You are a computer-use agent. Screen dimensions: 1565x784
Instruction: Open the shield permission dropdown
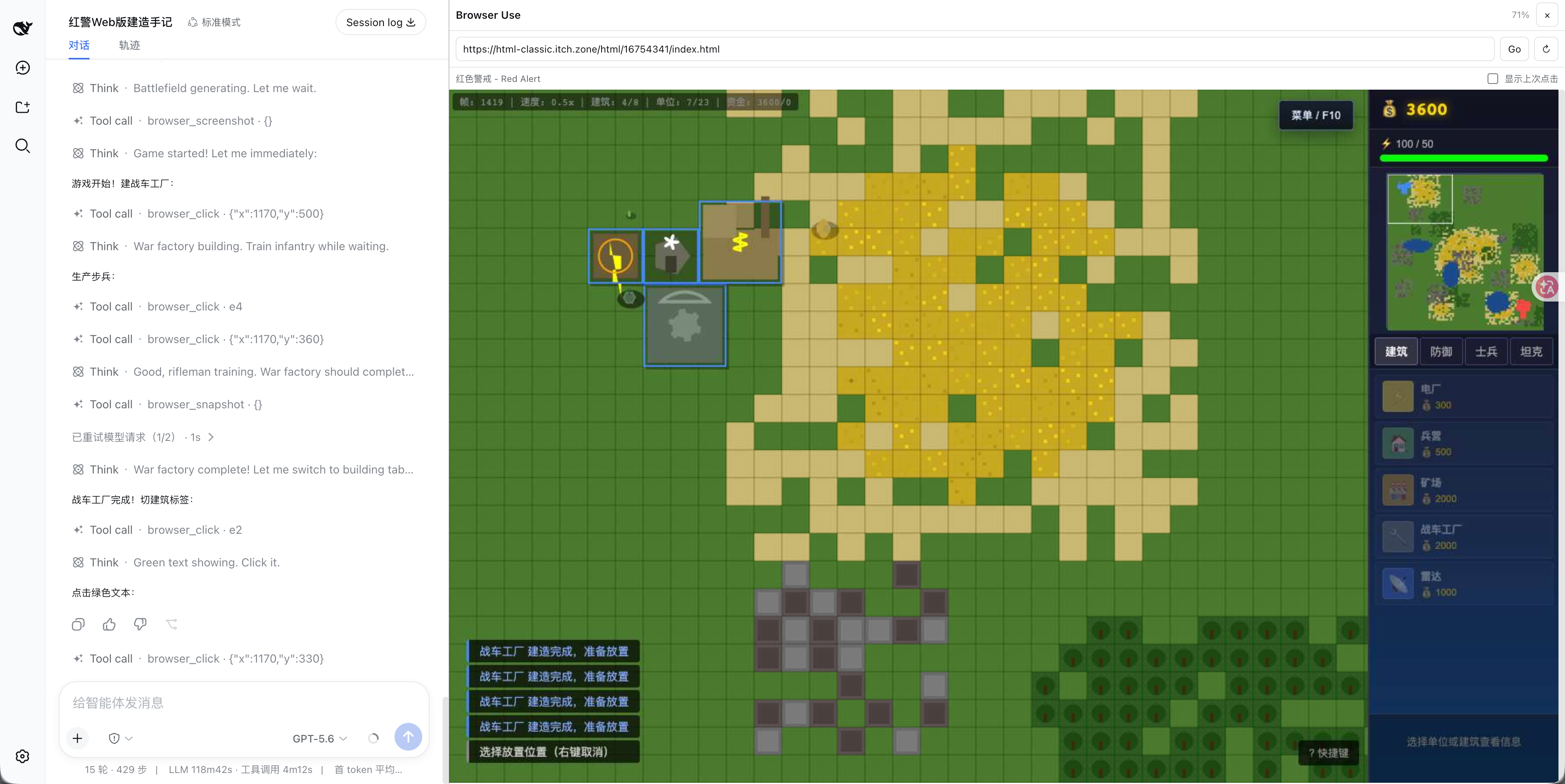[120, 738]
